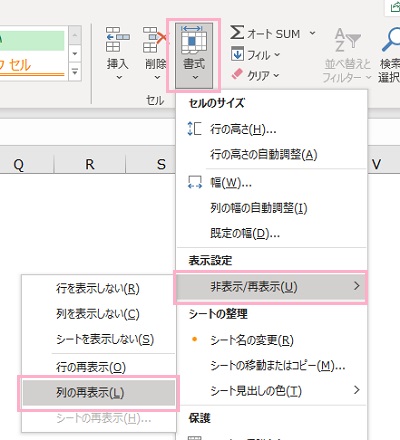The height and width of the screenshot is (440, 400).
Task: Choose 列の幅の自動調整(I)
Action: click(x=271, y=208)
